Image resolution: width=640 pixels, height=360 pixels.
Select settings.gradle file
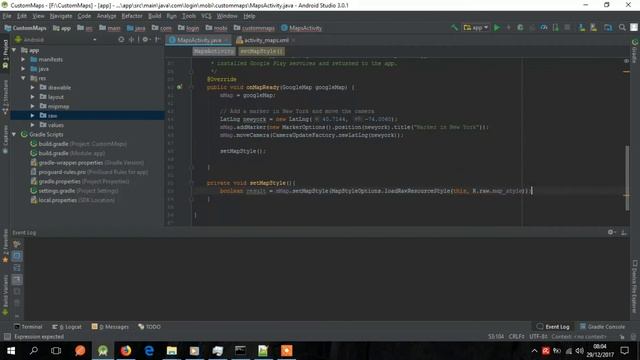coord(75,191)
